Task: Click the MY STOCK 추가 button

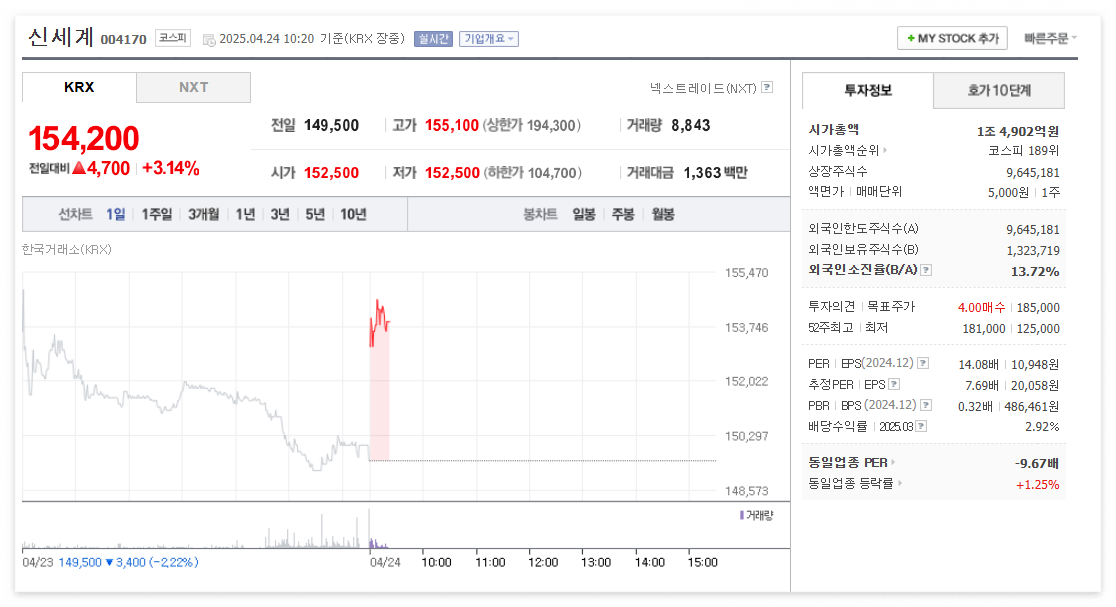Action: coord(952,37)
